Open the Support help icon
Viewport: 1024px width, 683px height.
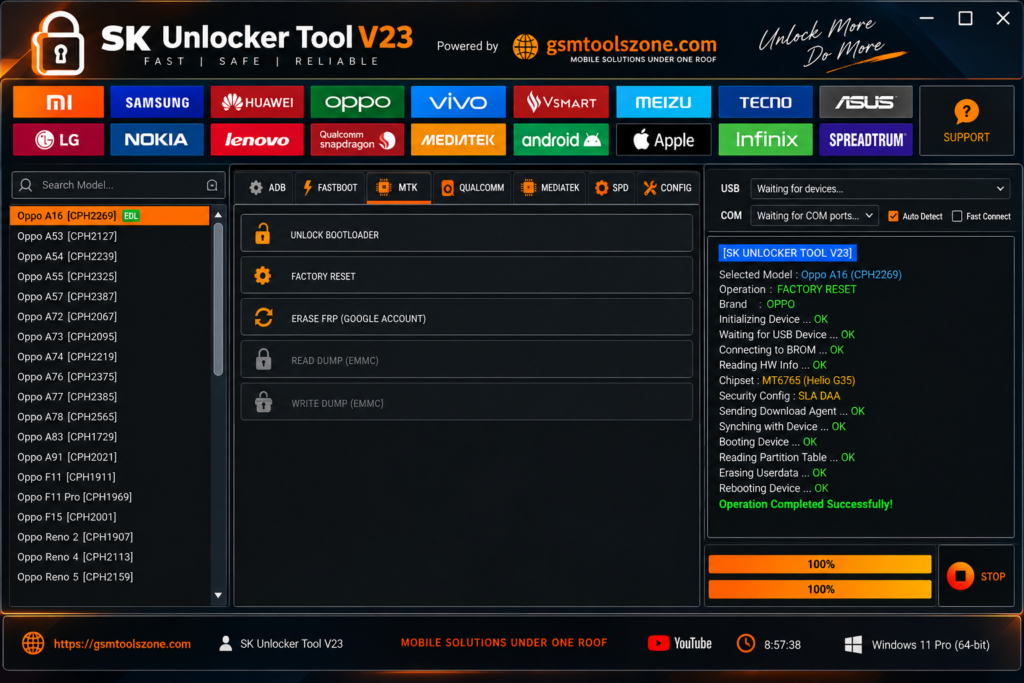[x=966, y=112]
